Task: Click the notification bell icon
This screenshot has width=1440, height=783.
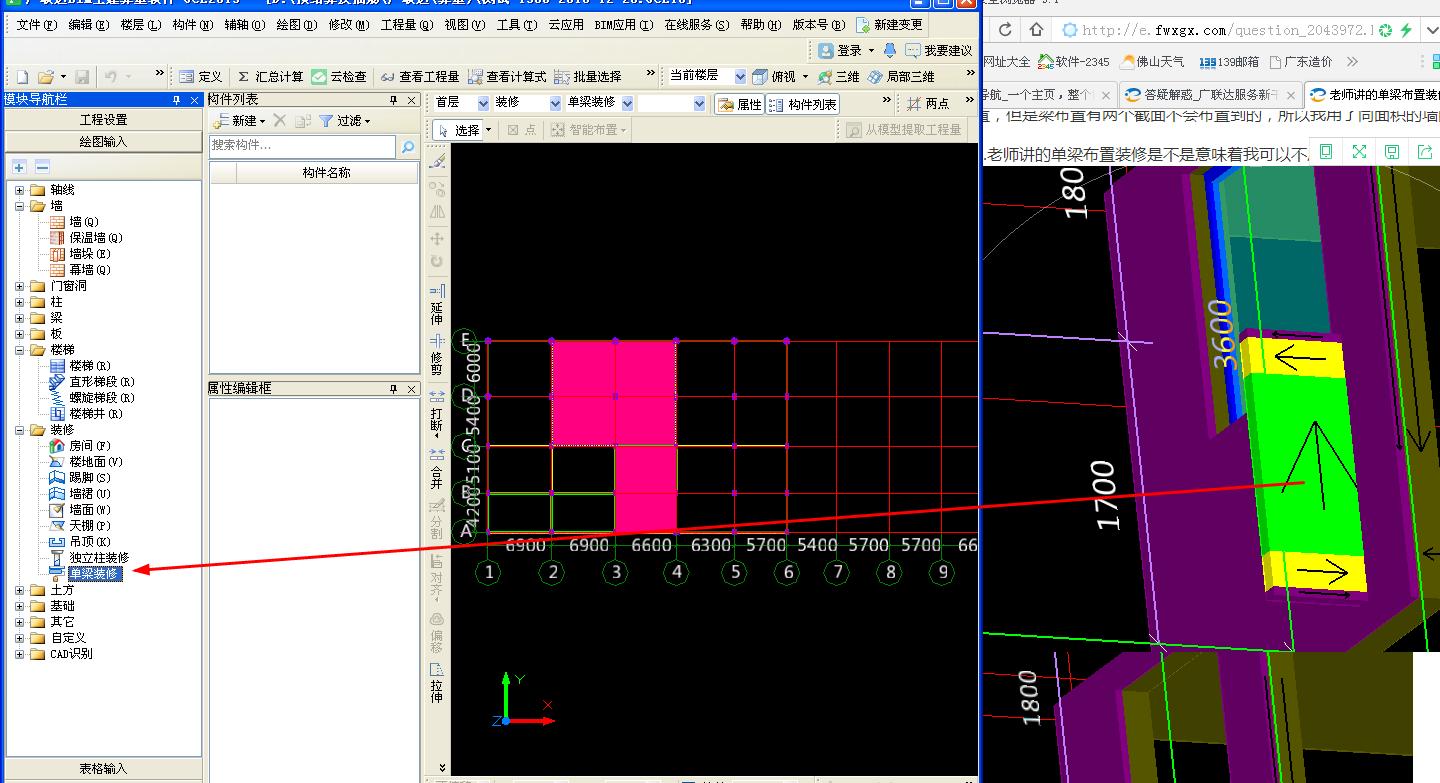Action: [x=890, y=50]
